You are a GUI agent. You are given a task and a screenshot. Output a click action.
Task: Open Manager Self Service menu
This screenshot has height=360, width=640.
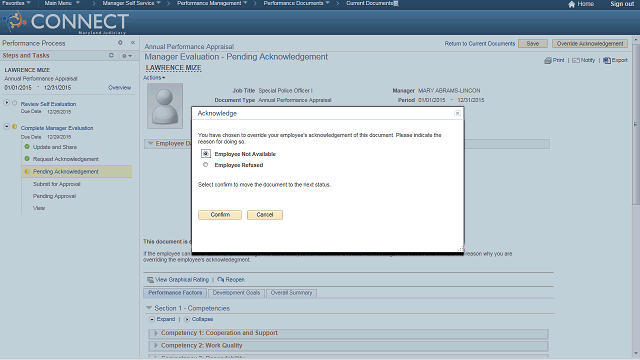coord(131,3)
